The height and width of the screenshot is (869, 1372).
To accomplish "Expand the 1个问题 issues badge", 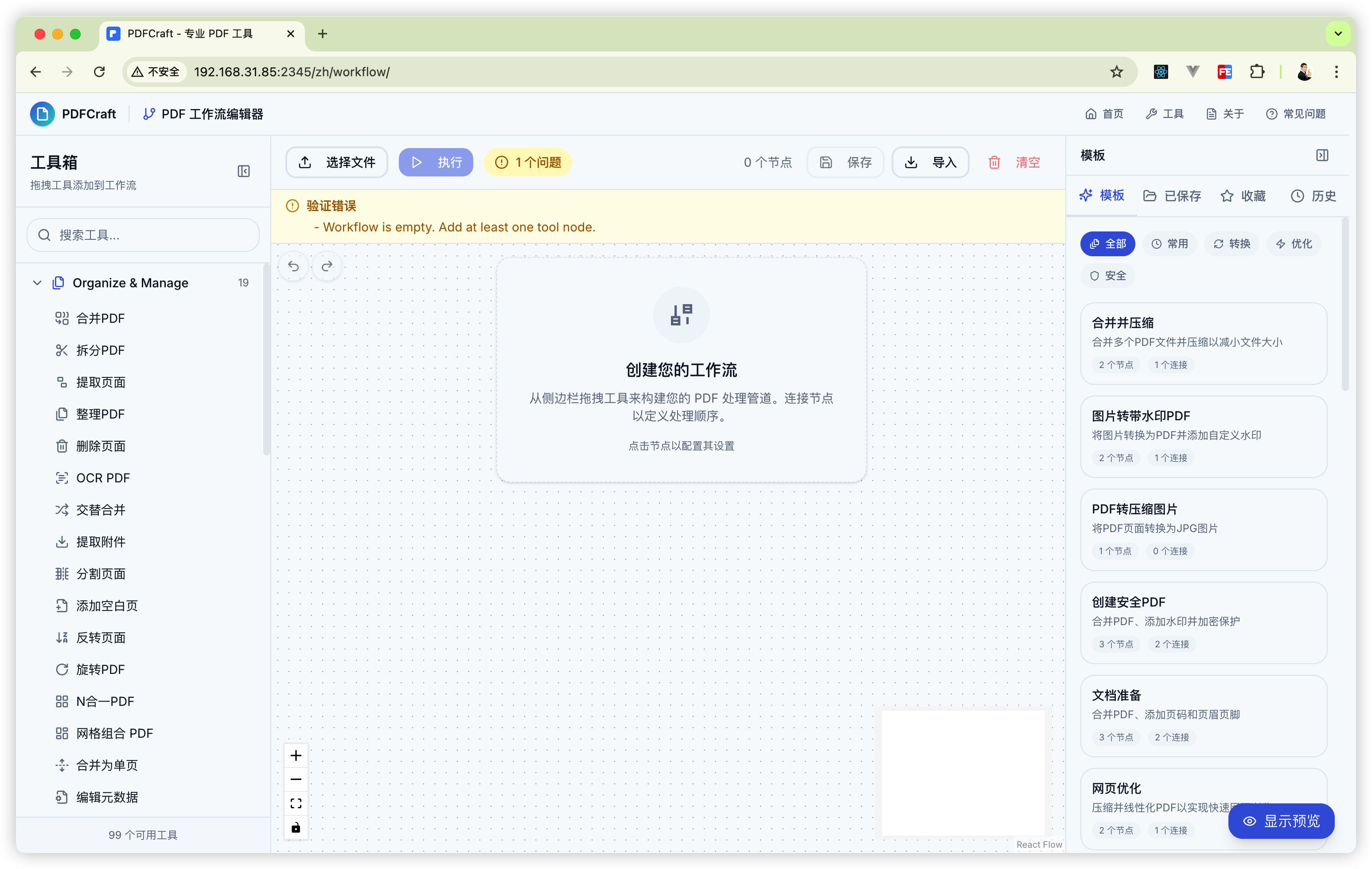I will [x=528, y=163].
